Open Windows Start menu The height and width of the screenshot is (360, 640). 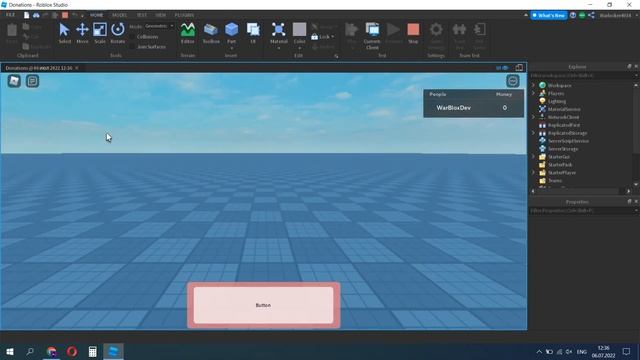[10, 351]
